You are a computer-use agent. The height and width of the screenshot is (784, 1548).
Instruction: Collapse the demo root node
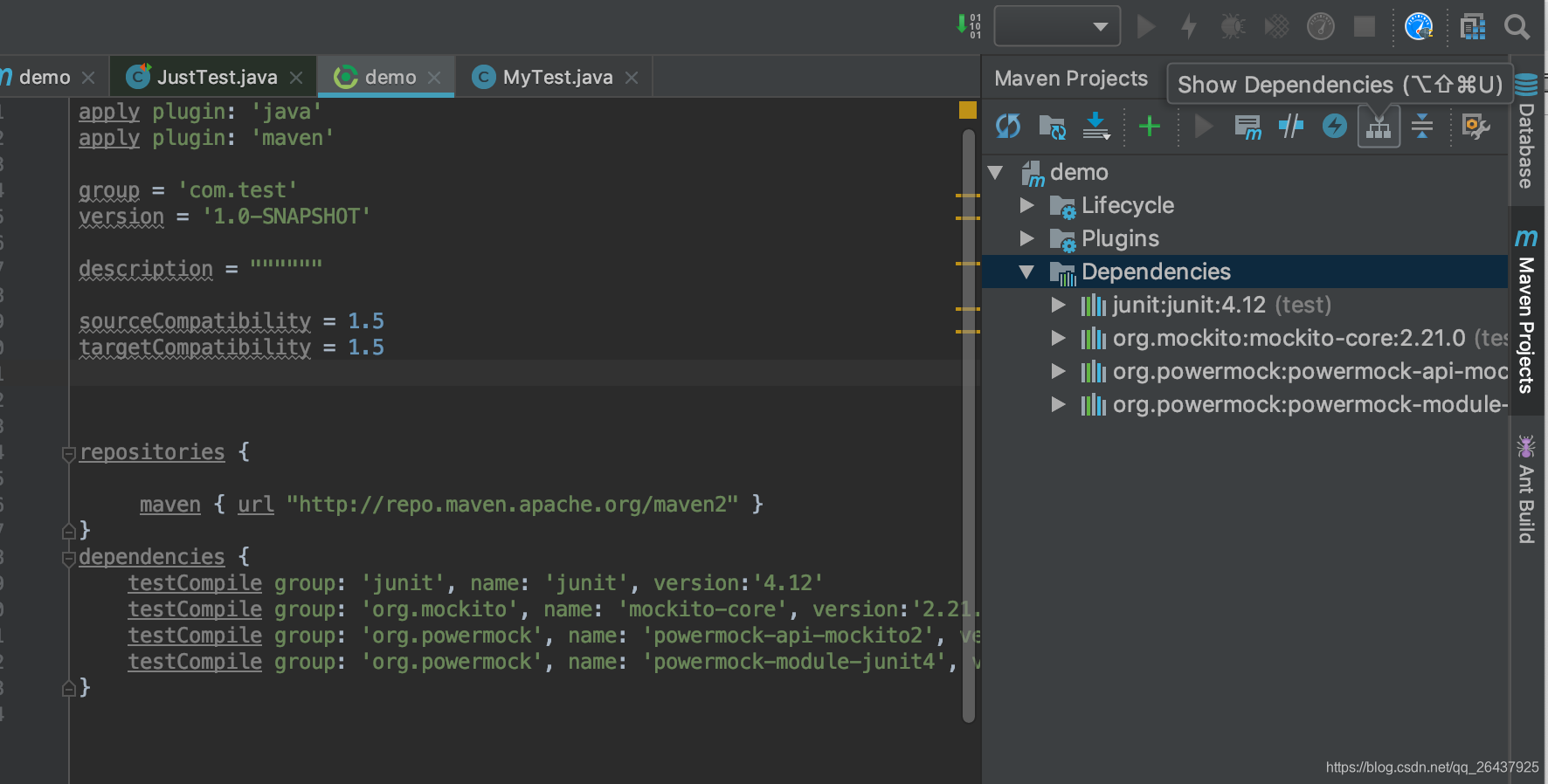click(995, 172)
